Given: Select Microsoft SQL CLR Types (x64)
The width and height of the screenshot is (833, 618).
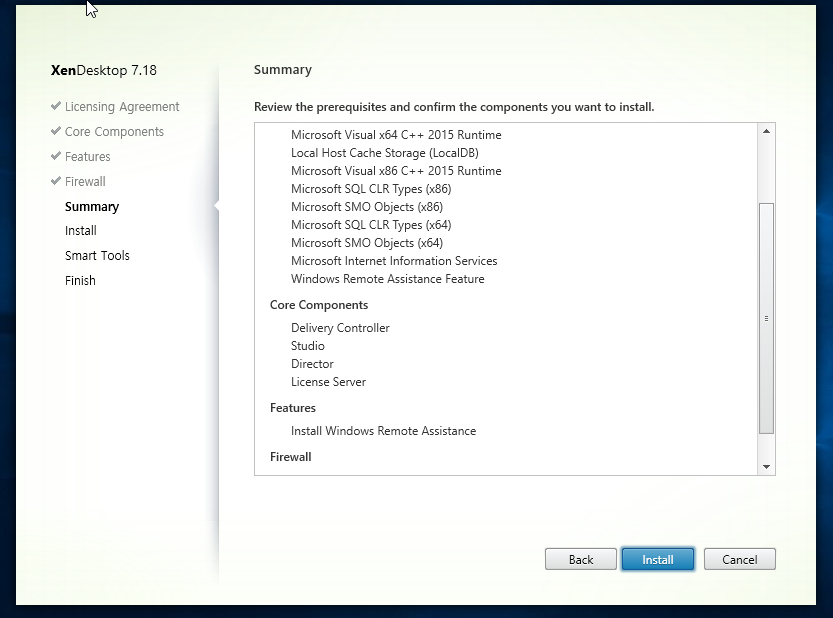Looking at the screenshot, I should (x=371, y=225).
